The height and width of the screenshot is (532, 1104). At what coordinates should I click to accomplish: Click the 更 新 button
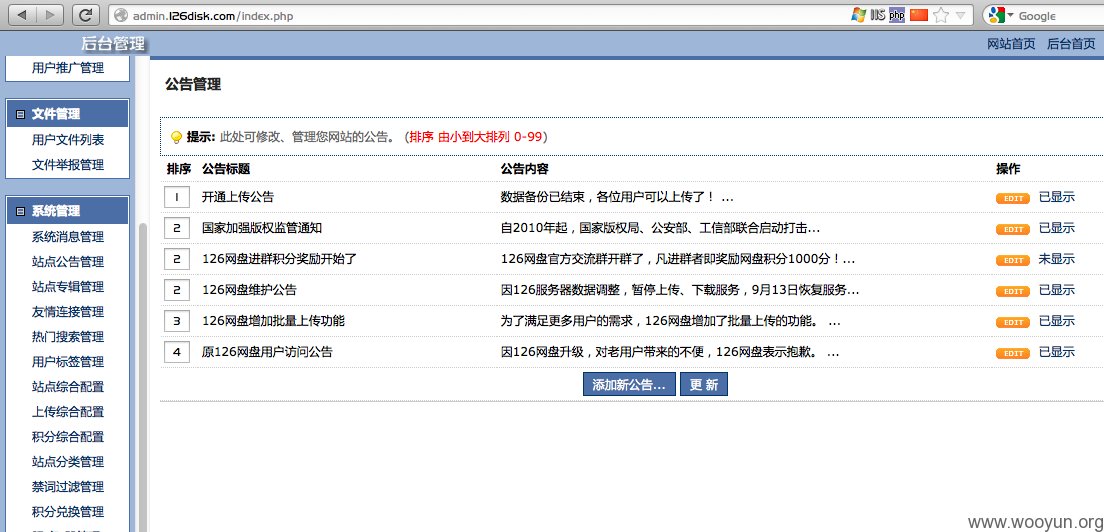coord(703,384)
